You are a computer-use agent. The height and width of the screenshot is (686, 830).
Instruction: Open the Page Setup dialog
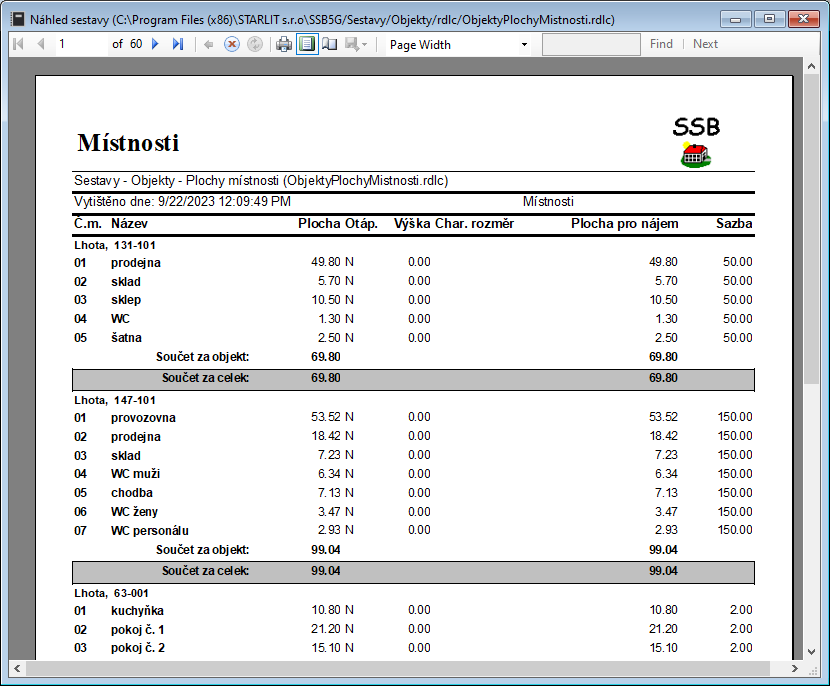coord(329,44)
